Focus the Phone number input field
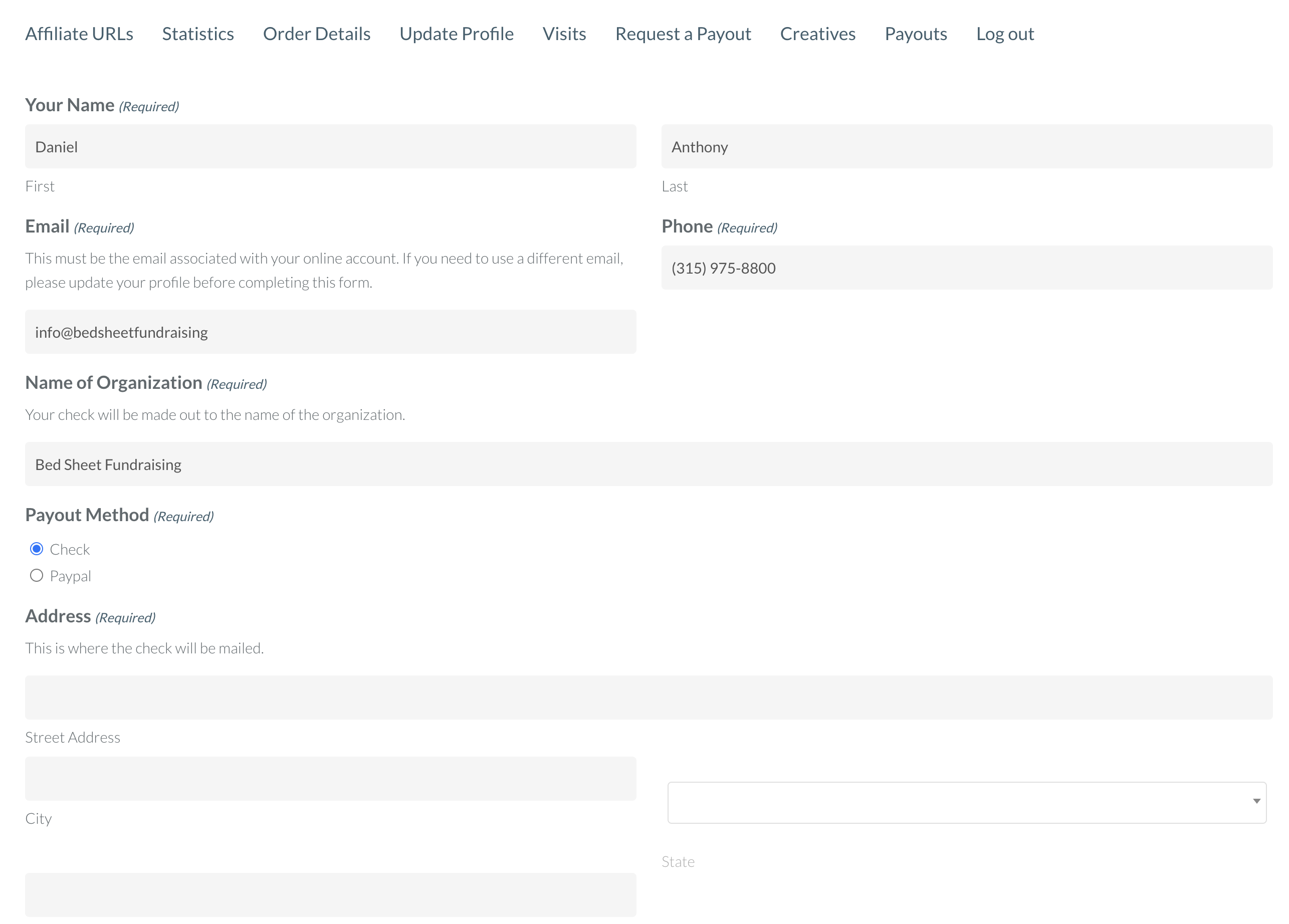 pos(966,268)
